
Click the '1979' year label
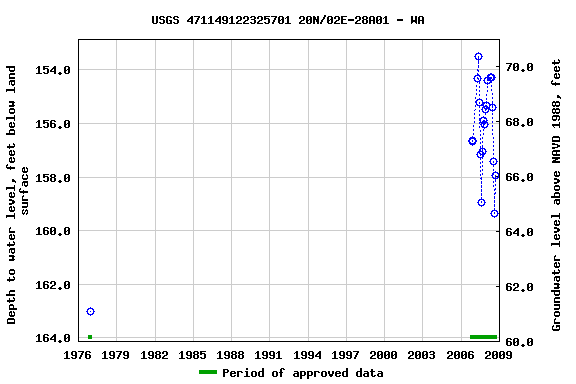point(116,355)
